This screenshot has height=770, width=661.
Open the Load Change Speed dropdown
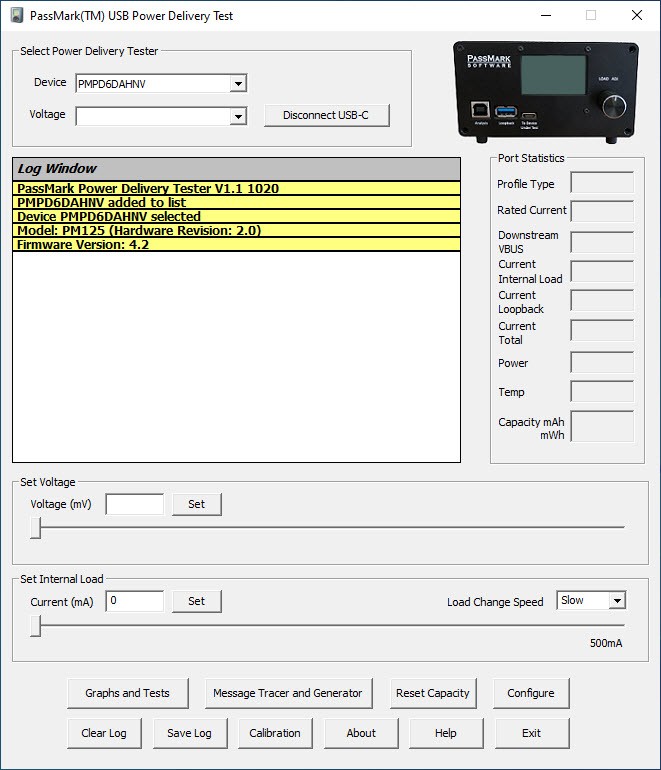coord(617,600)
